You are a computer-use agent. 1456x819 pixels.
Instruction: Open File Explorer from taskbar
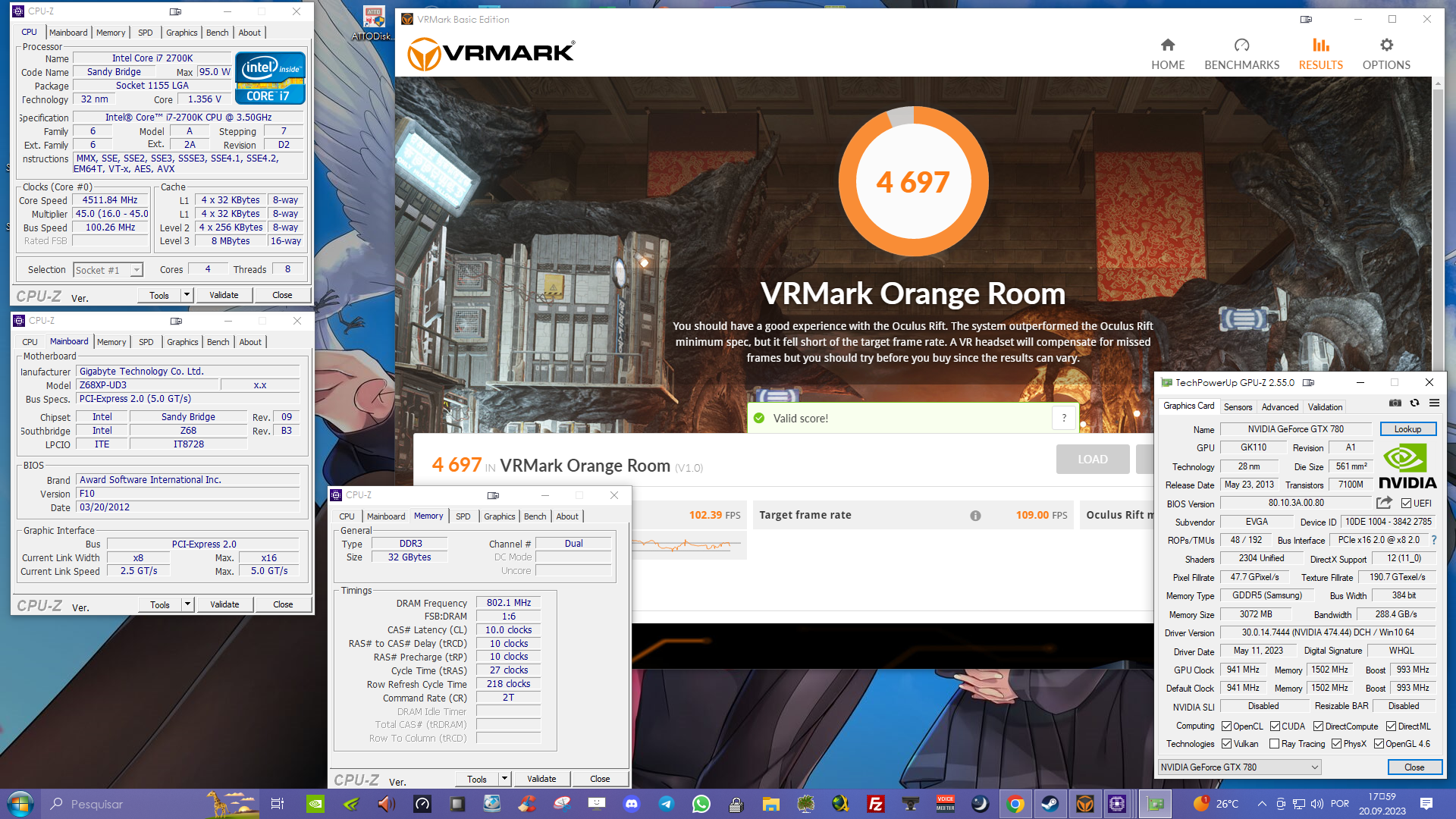coord(770,804)
